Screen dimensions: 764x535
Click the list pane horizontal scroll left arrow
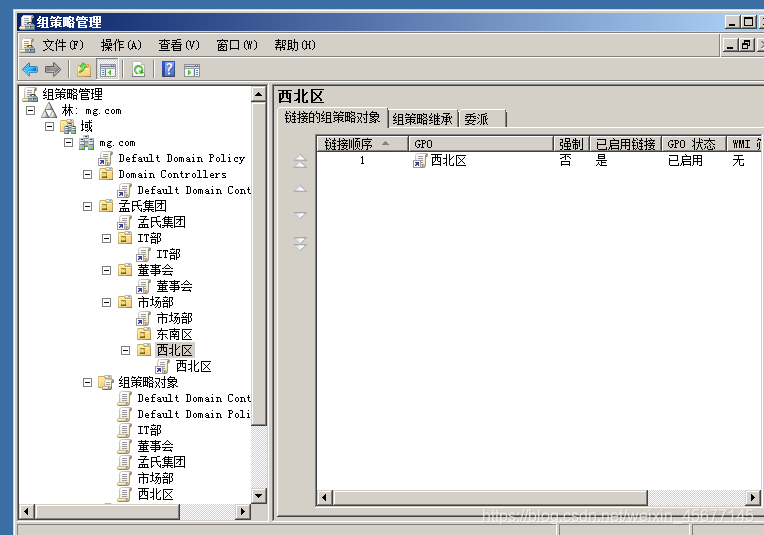324,497
